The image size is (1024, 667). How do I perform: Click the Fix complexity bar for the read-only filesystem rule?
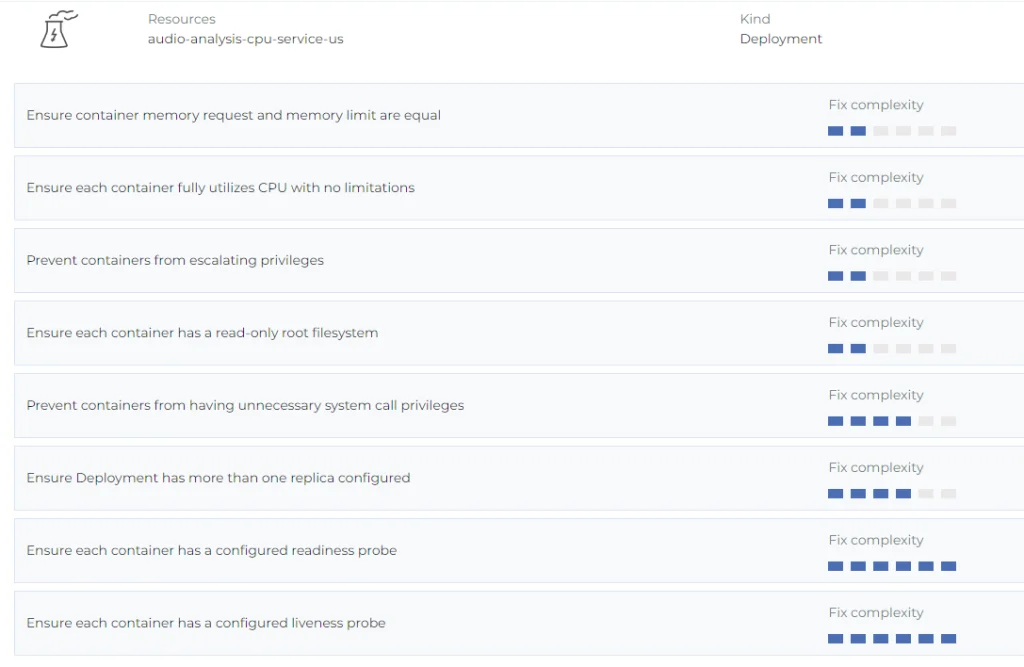point(892,348)
